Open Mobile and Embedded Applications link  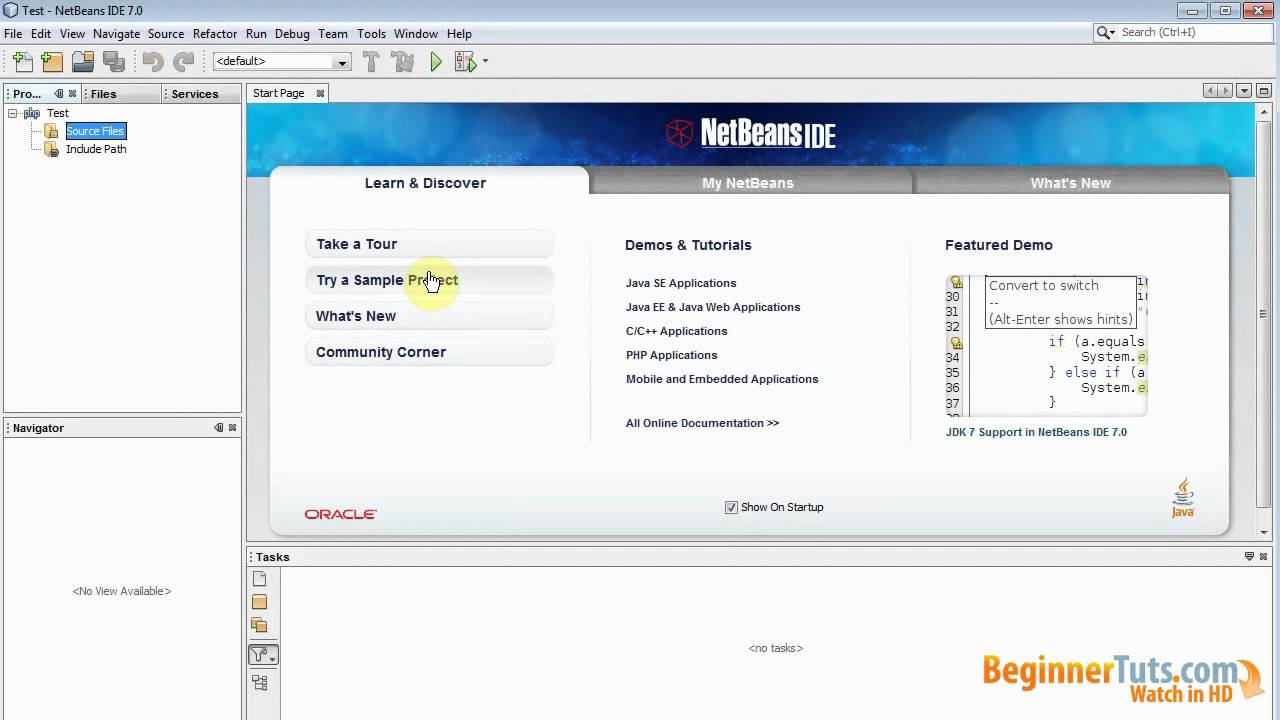[x=722, y=379]
